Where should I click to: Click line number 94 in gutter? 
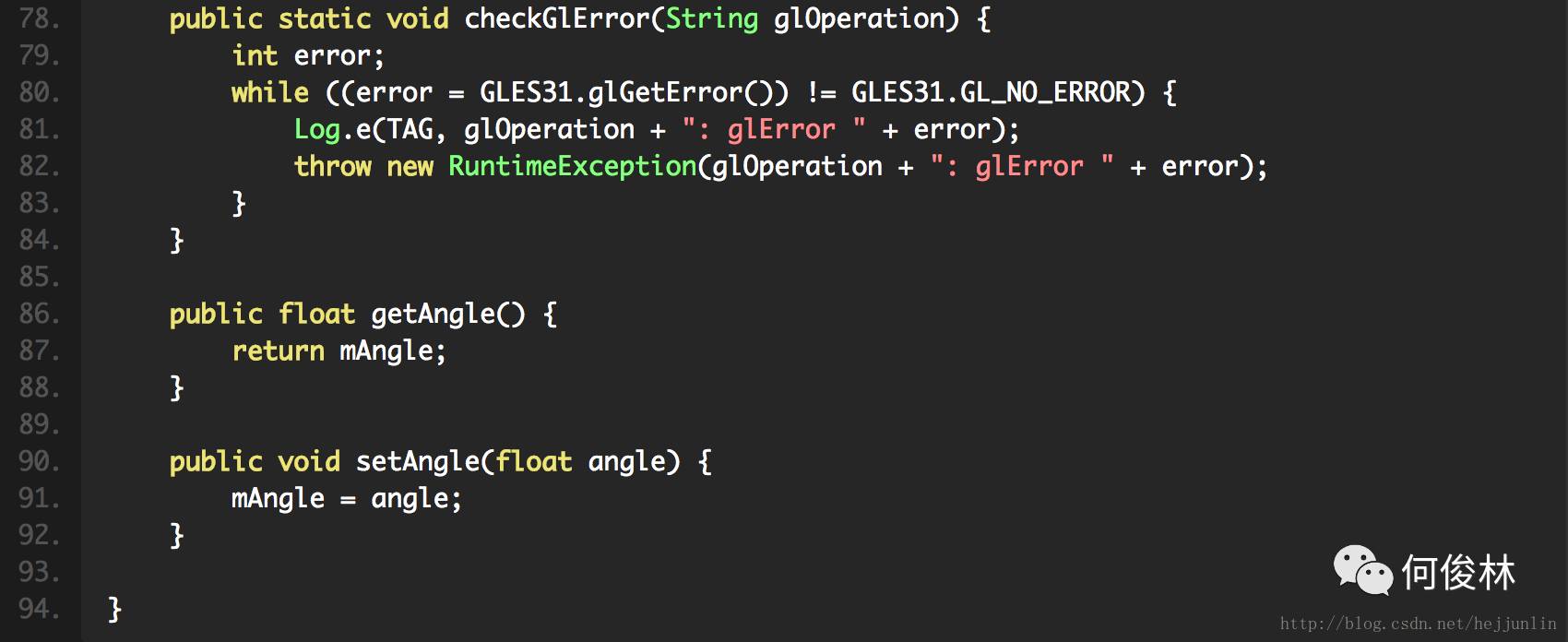point(39,609)
